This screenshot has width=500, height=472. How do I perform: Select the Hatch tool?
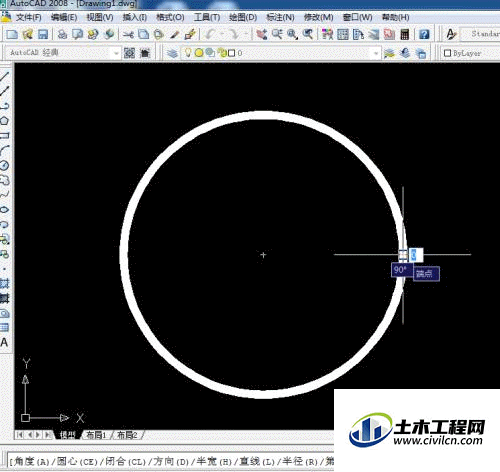pos(4,284)
